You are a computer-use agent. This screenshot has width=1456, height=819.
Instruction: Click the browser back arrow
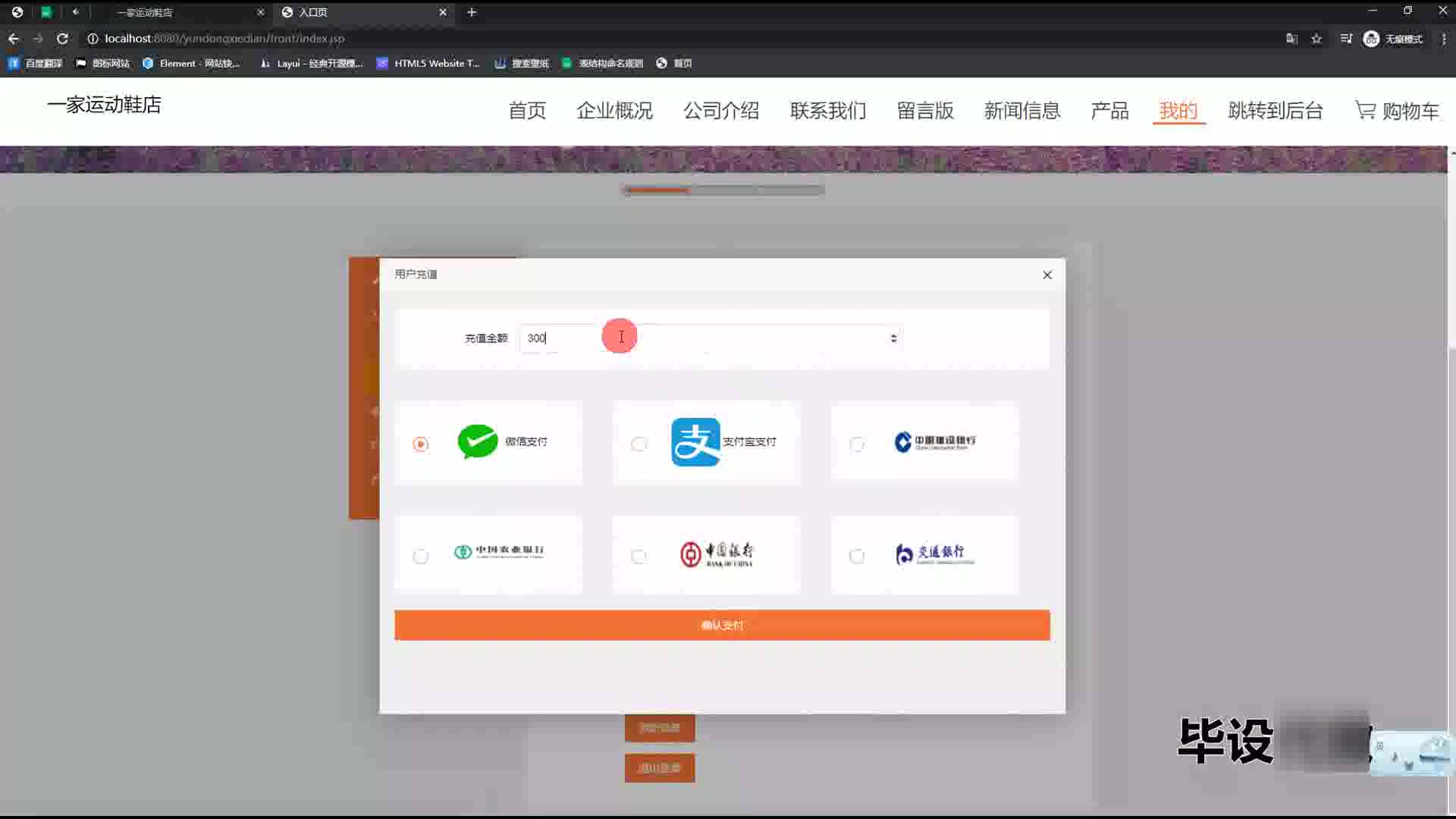click(14, 39)
